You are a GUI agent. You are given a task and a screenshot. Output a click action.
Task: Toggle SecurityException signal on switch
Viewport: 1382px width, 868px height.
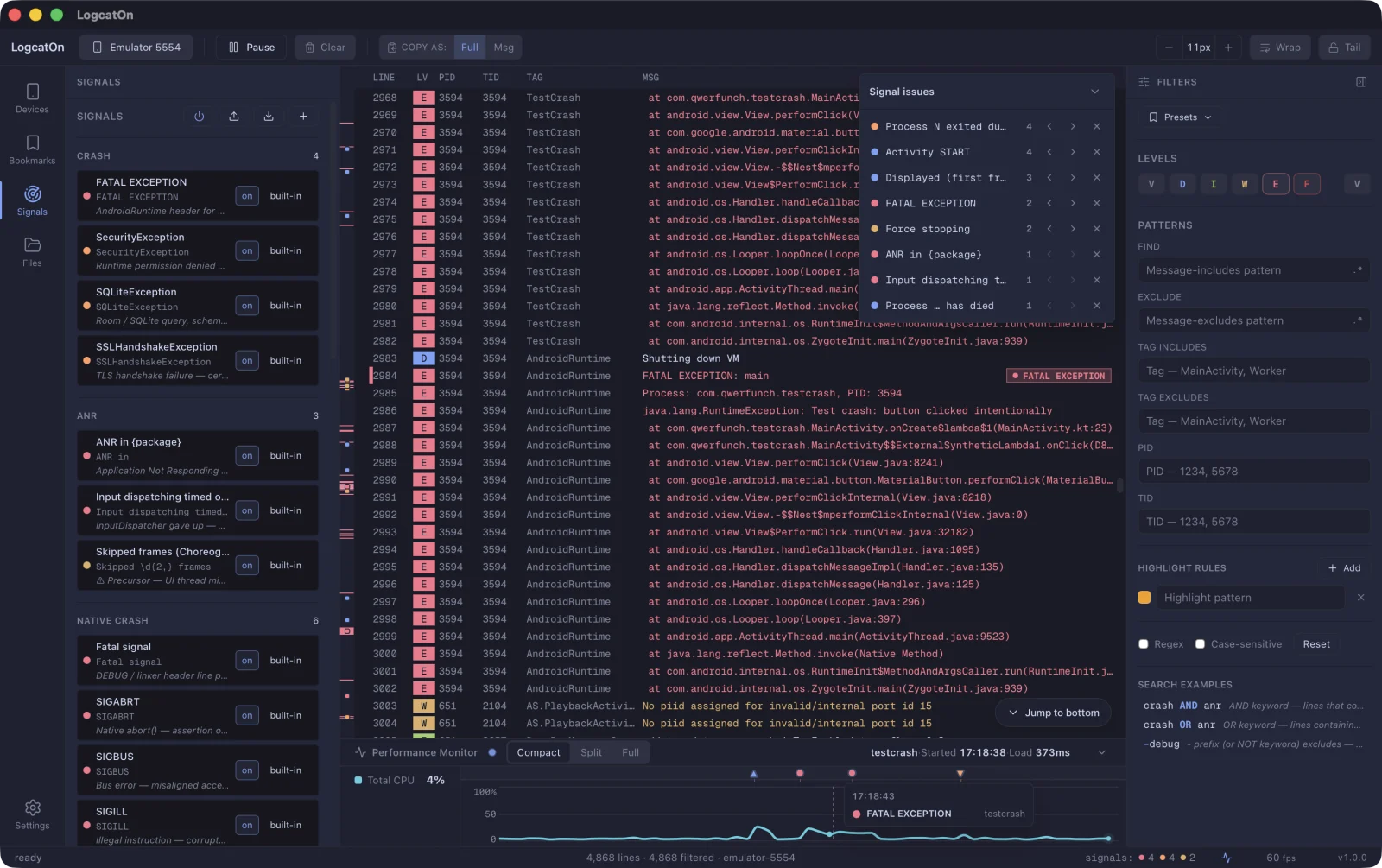(x=247, y=250)
